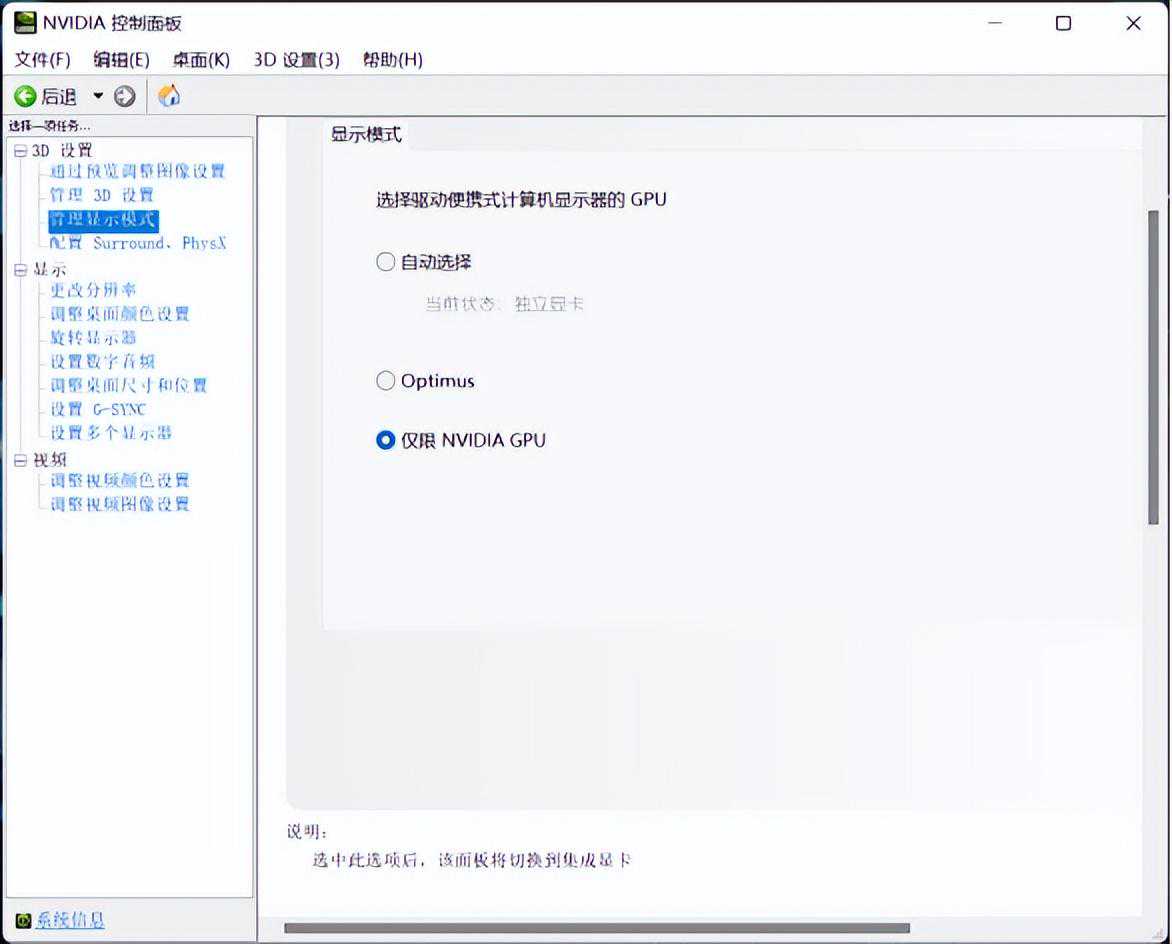Open 更改分辨率 in the sidebar
Viewport: 1172px width, 944px height.
(94, 290)
